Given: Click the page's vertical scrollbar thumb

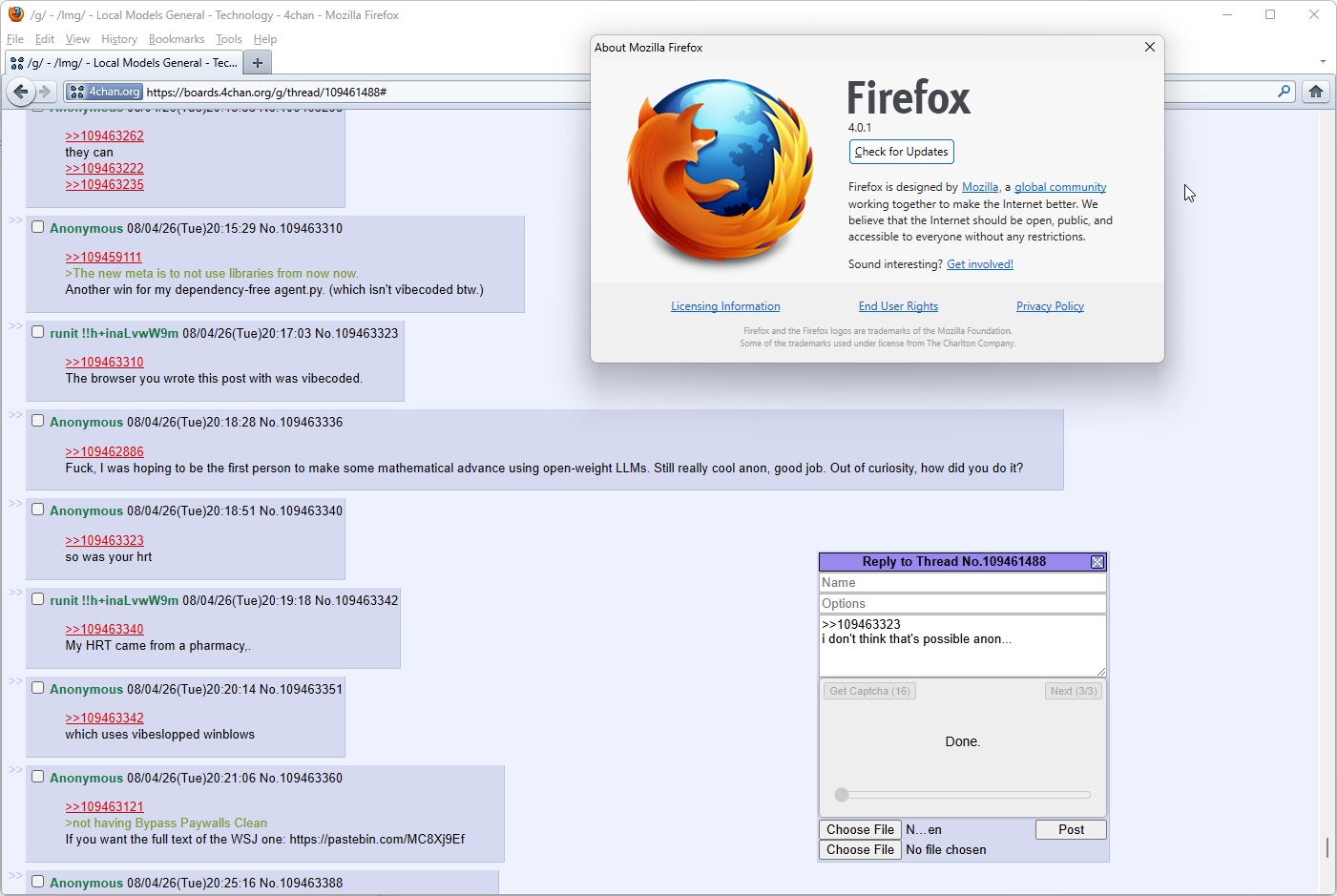Looking at the screenshot, I should pos(1327,847).
